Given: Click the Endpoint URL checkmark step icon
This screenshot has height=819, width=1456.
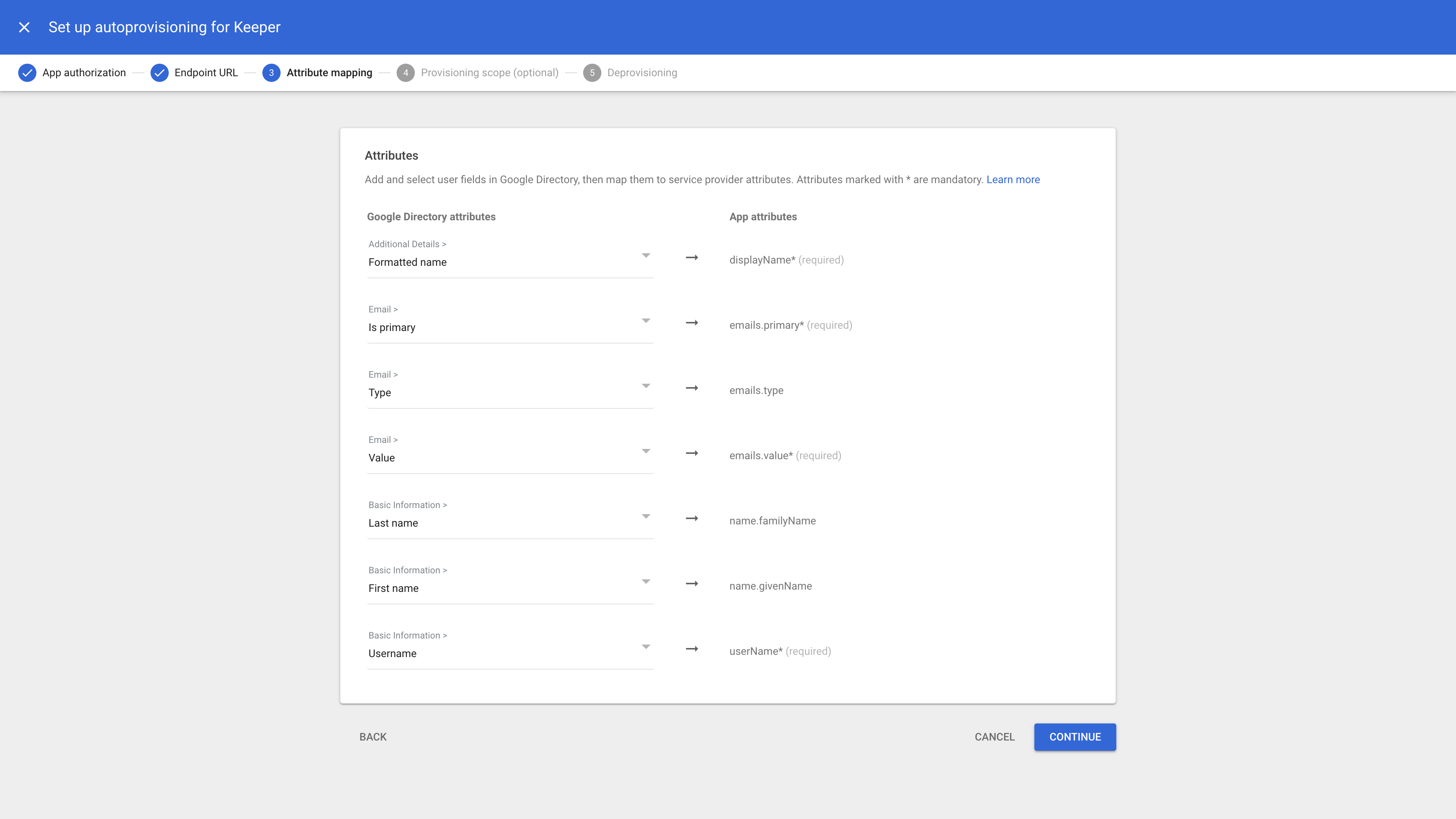Looking at the screenshot, I should pos(159,73).
